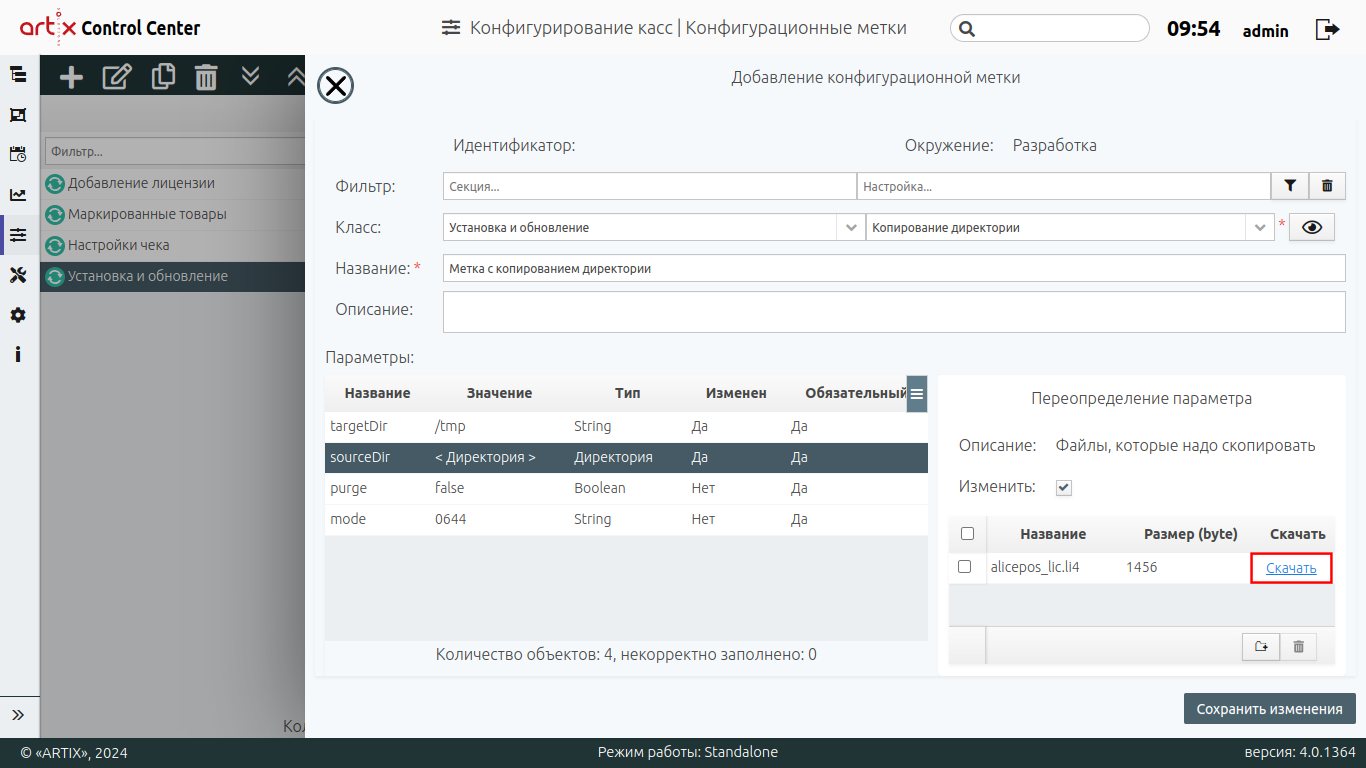This screenshot has height=768, width=1366.
Task: Toggle the Изменить checkbox
Action: click(1064, 488)
